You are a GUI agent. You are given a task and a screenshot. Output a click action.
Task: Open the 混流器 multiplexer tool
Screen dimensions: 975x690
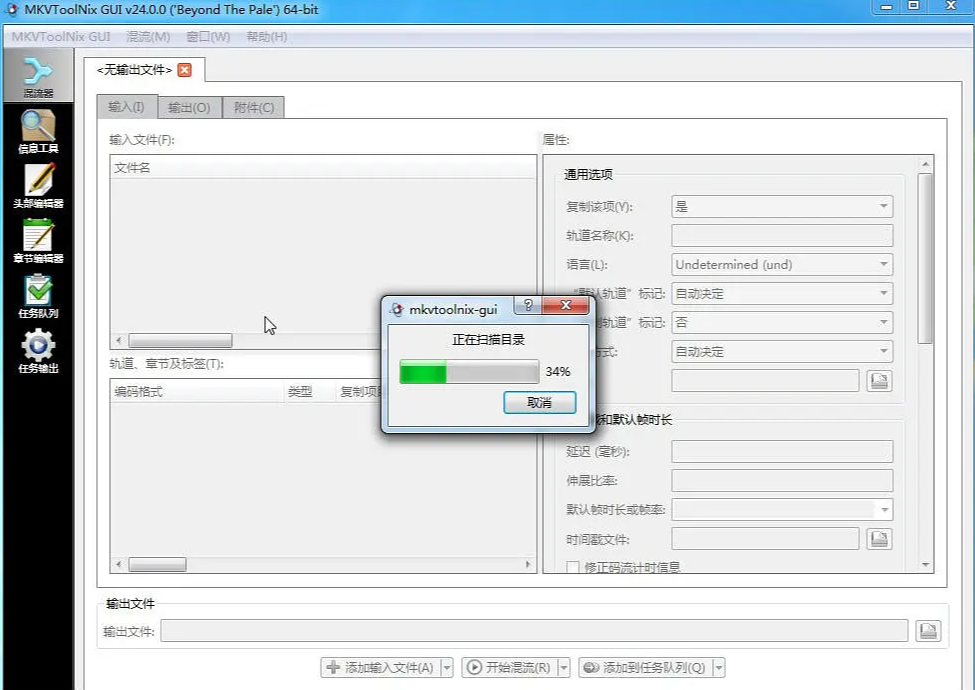coord(38,77)
